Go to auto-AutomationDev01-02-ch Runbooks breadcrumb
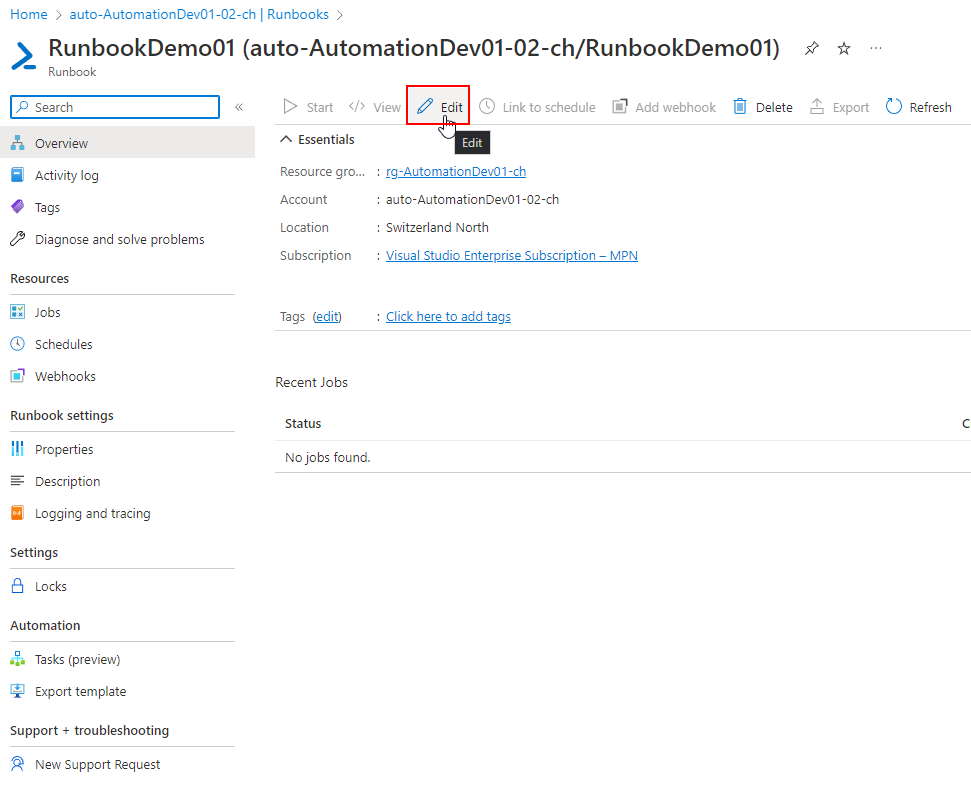The width and height of the screenshot is (971, 797). (x=199, y=14)
